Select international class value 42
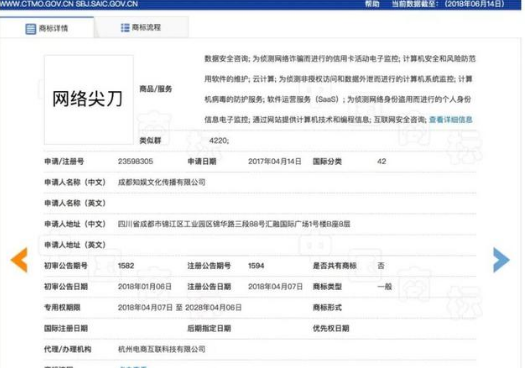525x368 pixels. (x=381, y=161)
